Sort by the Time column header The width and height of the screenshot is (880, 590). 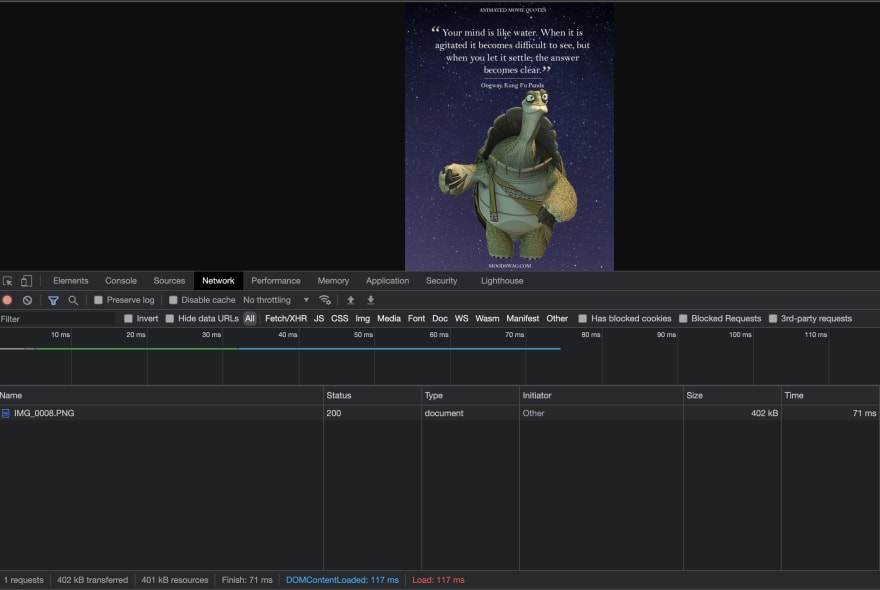point(830,395)
